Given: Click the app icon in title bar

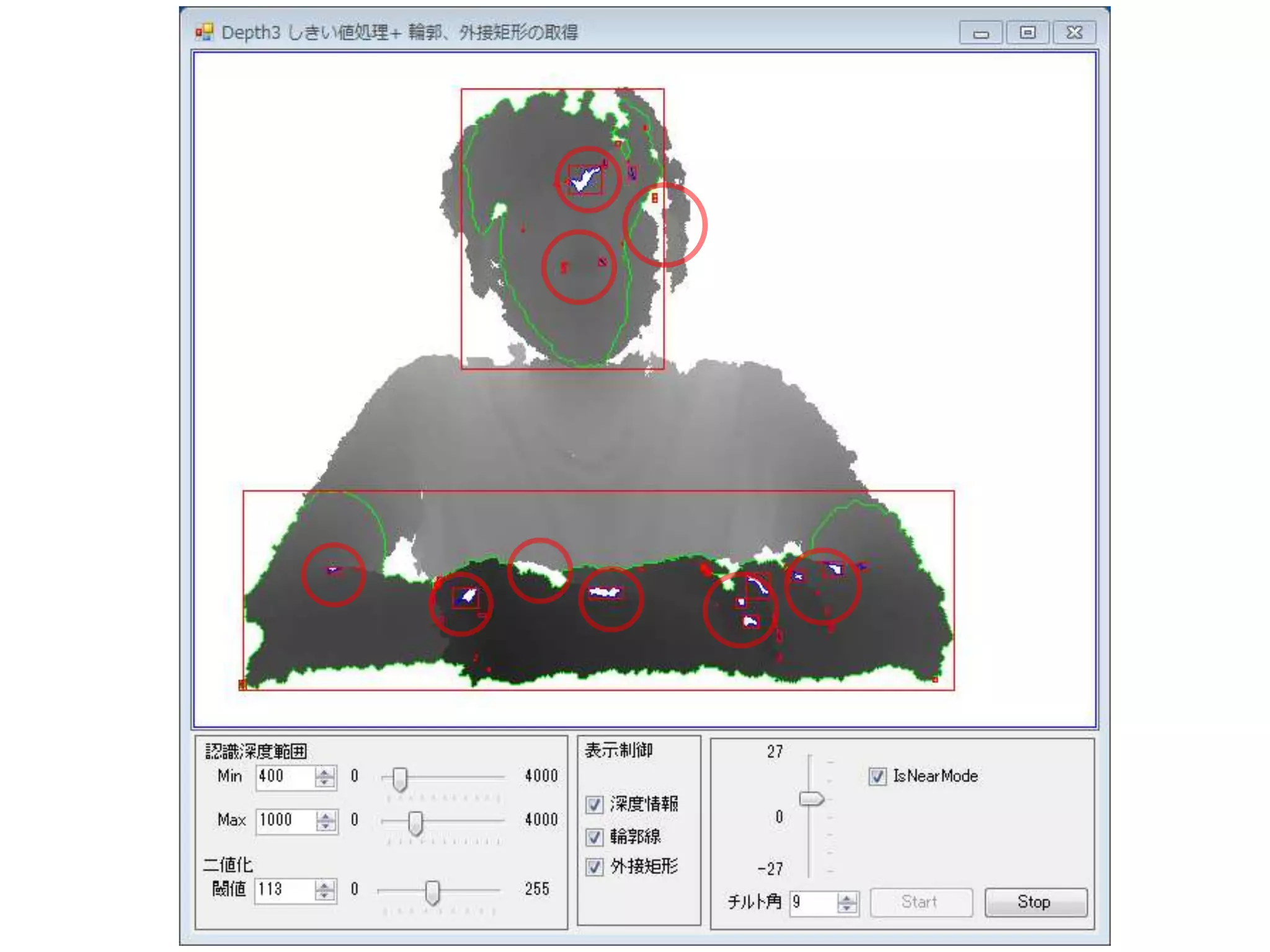Looking at the screenshot, I should point(204,32).
